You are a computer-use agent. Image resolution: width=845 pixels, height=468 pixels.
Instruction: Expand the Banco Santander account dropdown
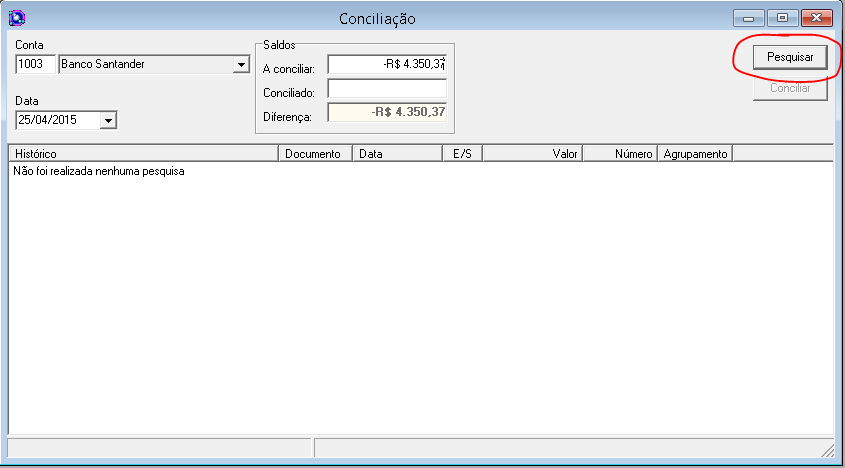tap(240, 66)
